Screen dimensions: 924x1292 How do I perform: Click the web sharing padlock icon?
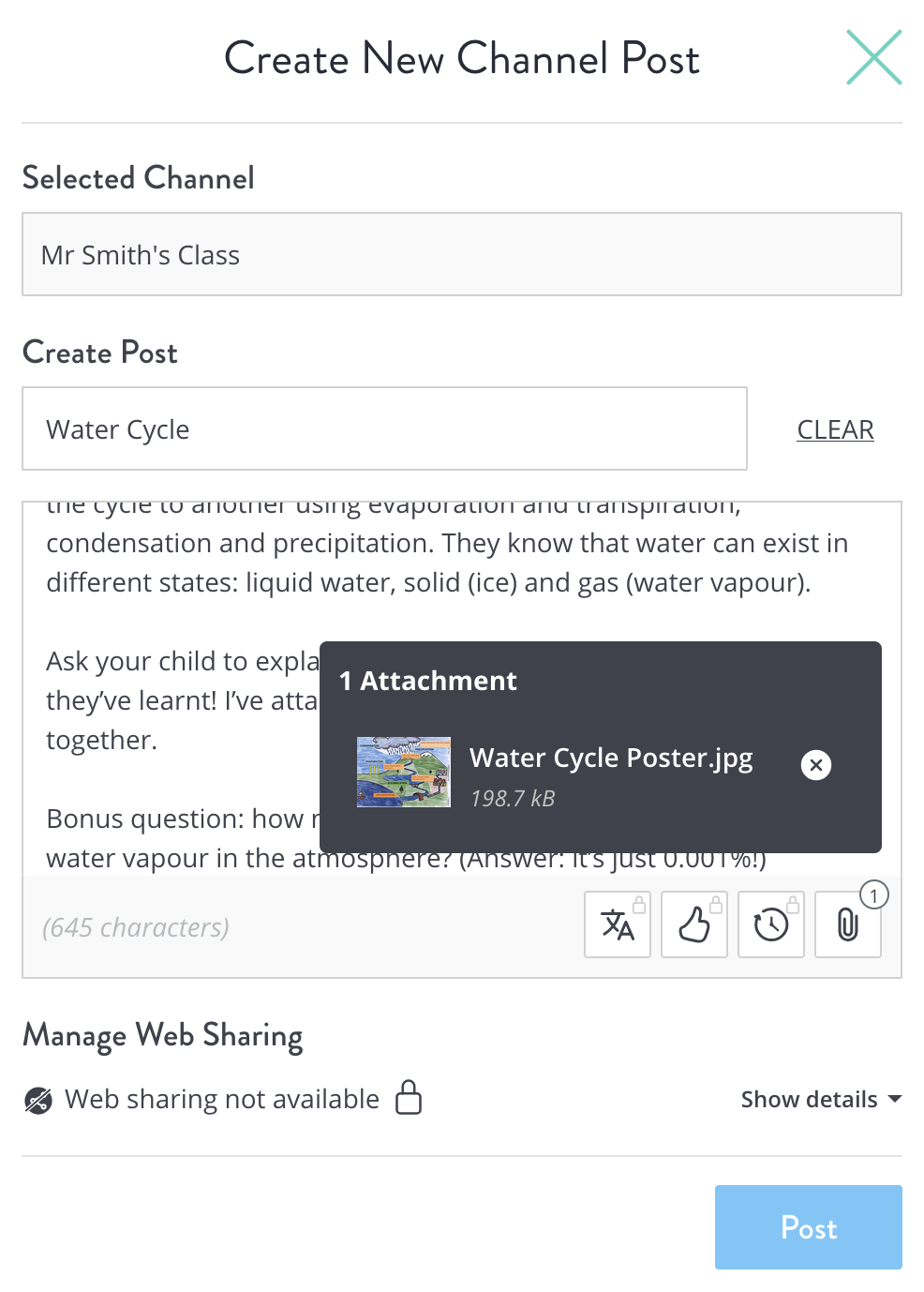point(409,1097)
